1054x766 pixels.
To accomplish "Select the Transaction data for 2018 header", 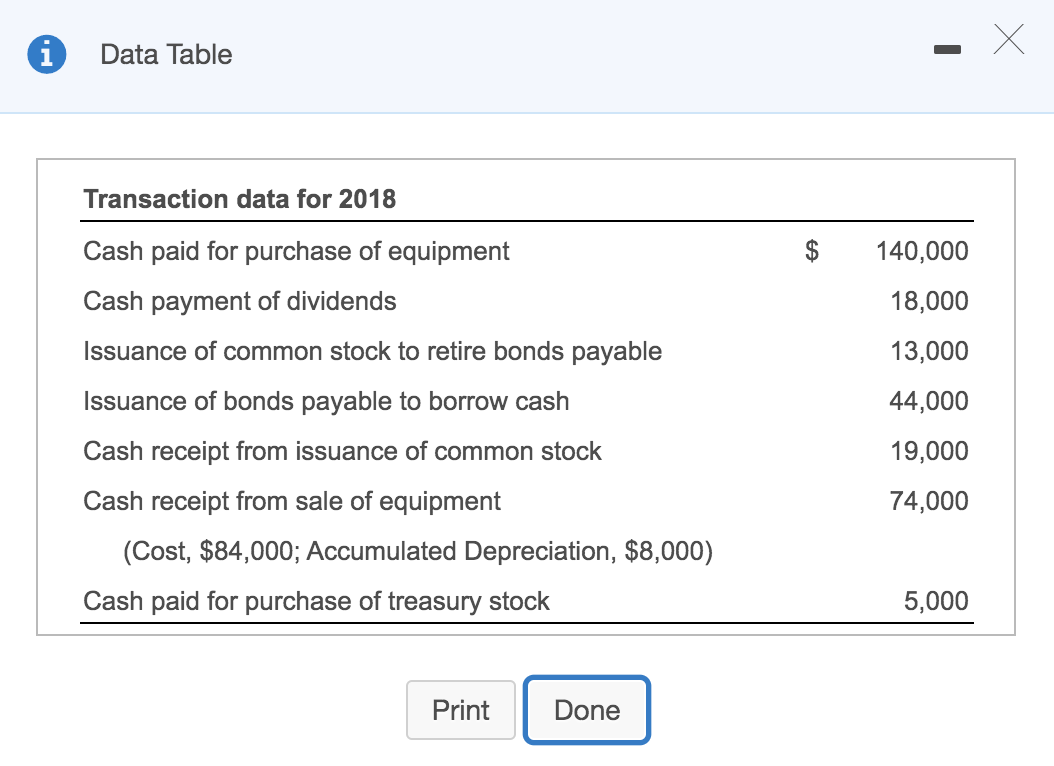I will pyautogui.click(x=239, y=199).
